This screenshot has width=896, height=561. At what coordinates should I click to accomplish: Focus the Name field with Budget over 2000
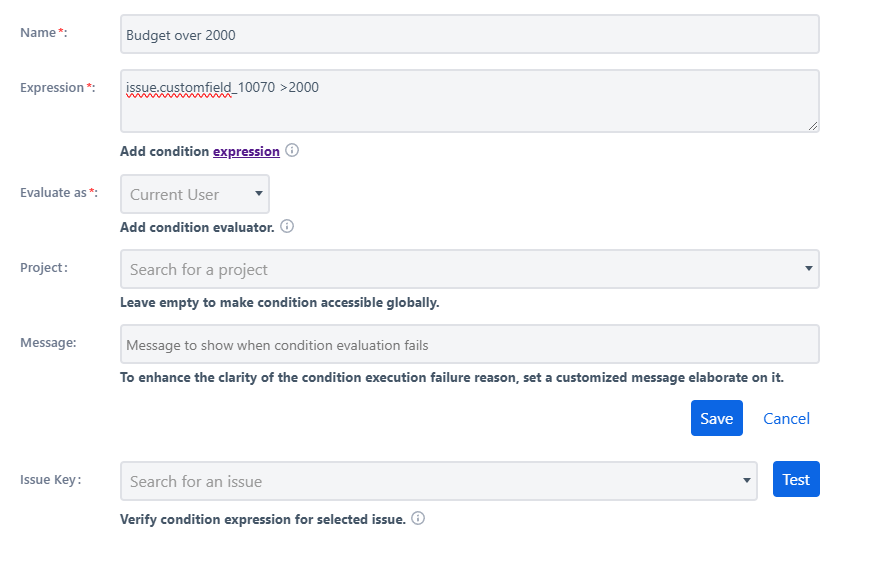(x=470, y=35)
